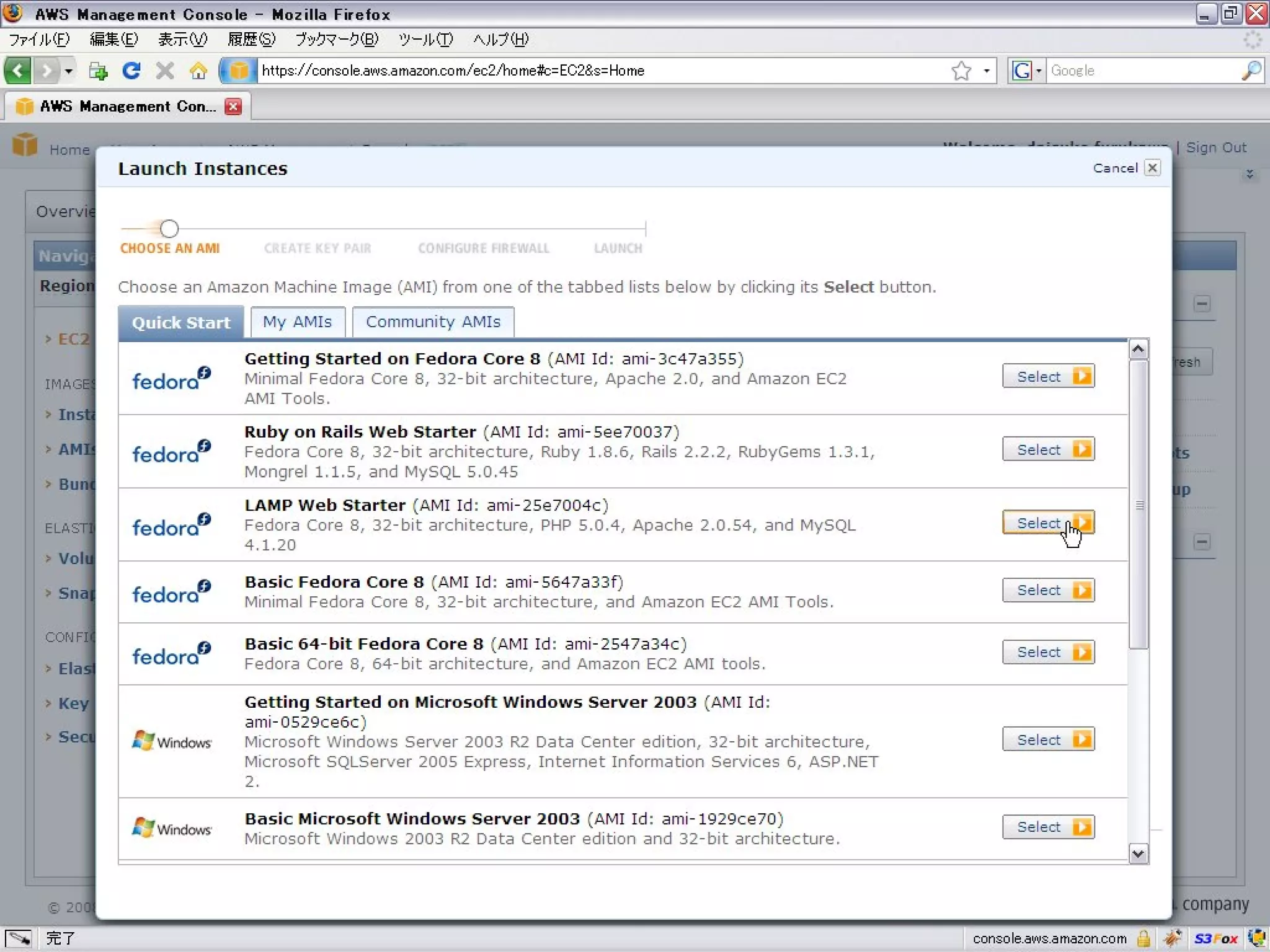1270x952 pixels.
Task: Select Getting Started on Fedora Core 8 AMI
Action: click(1048, 376)
